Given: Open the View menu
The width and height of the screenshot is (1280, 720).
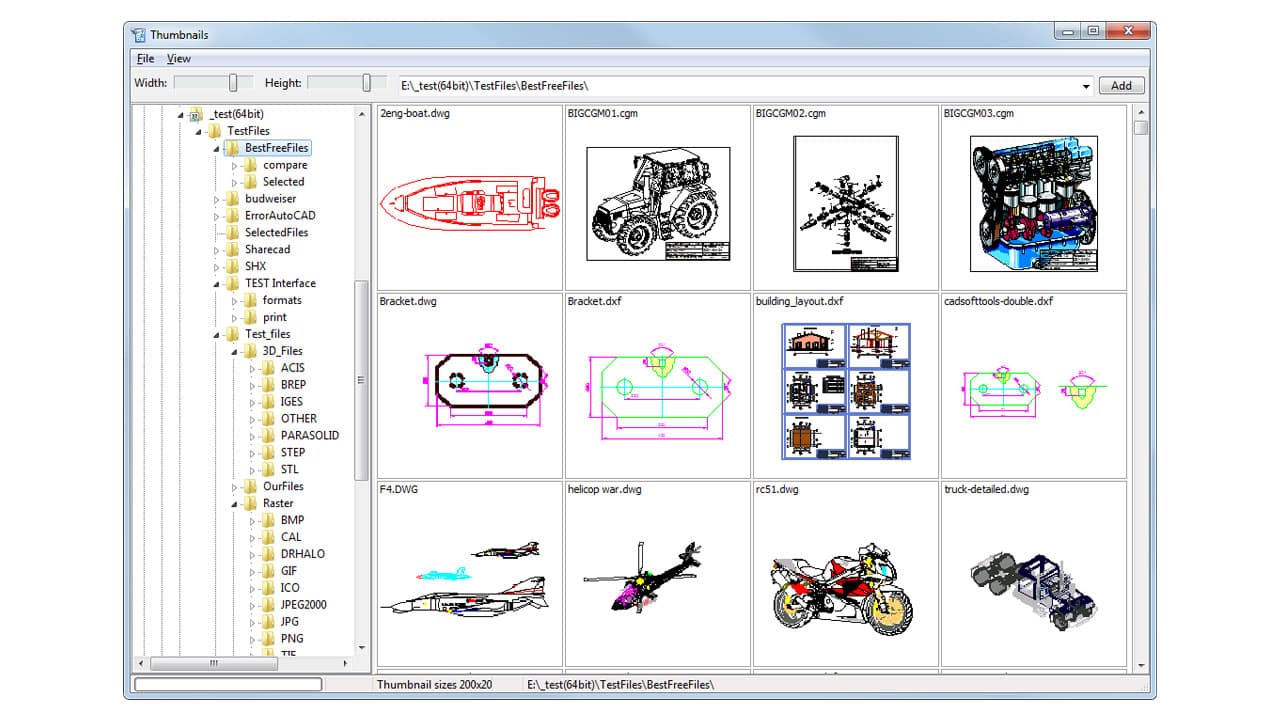Looking at the screenshot, I should tap(178, 58).
